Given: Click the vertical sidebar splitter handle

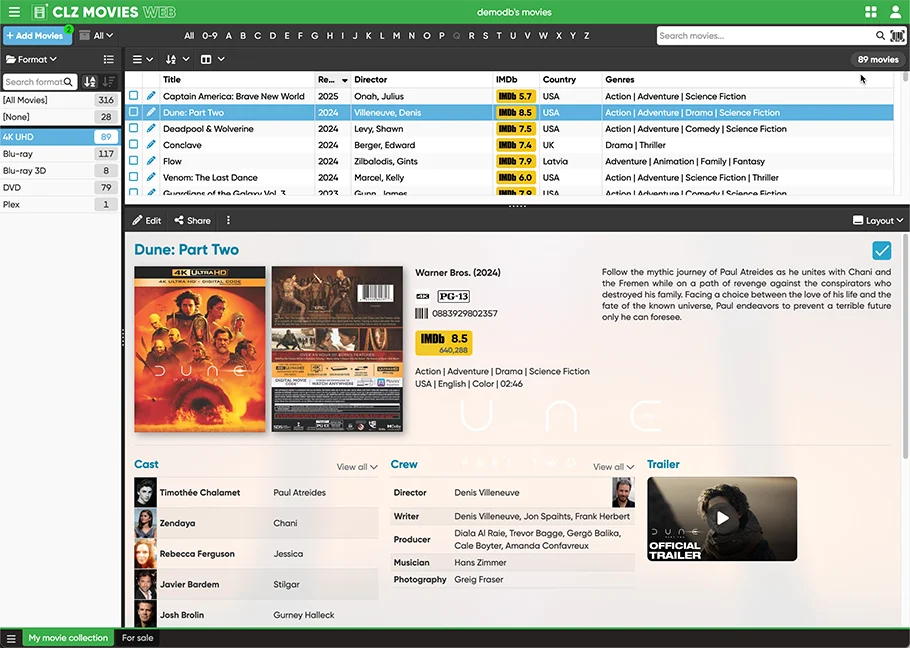Looking at the screenshot, I should pos(122,338).
